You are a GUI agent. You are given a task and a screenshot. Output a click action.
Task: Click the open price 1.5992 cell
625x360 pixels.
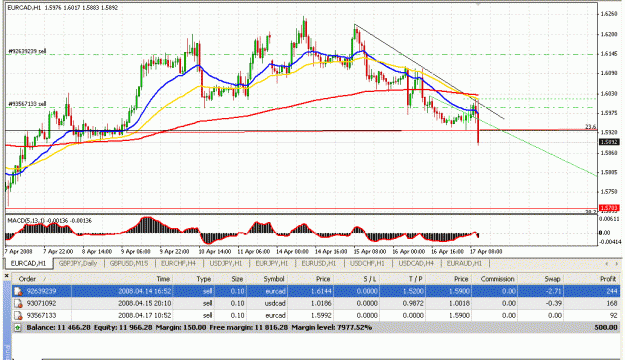tap(321, 315)
